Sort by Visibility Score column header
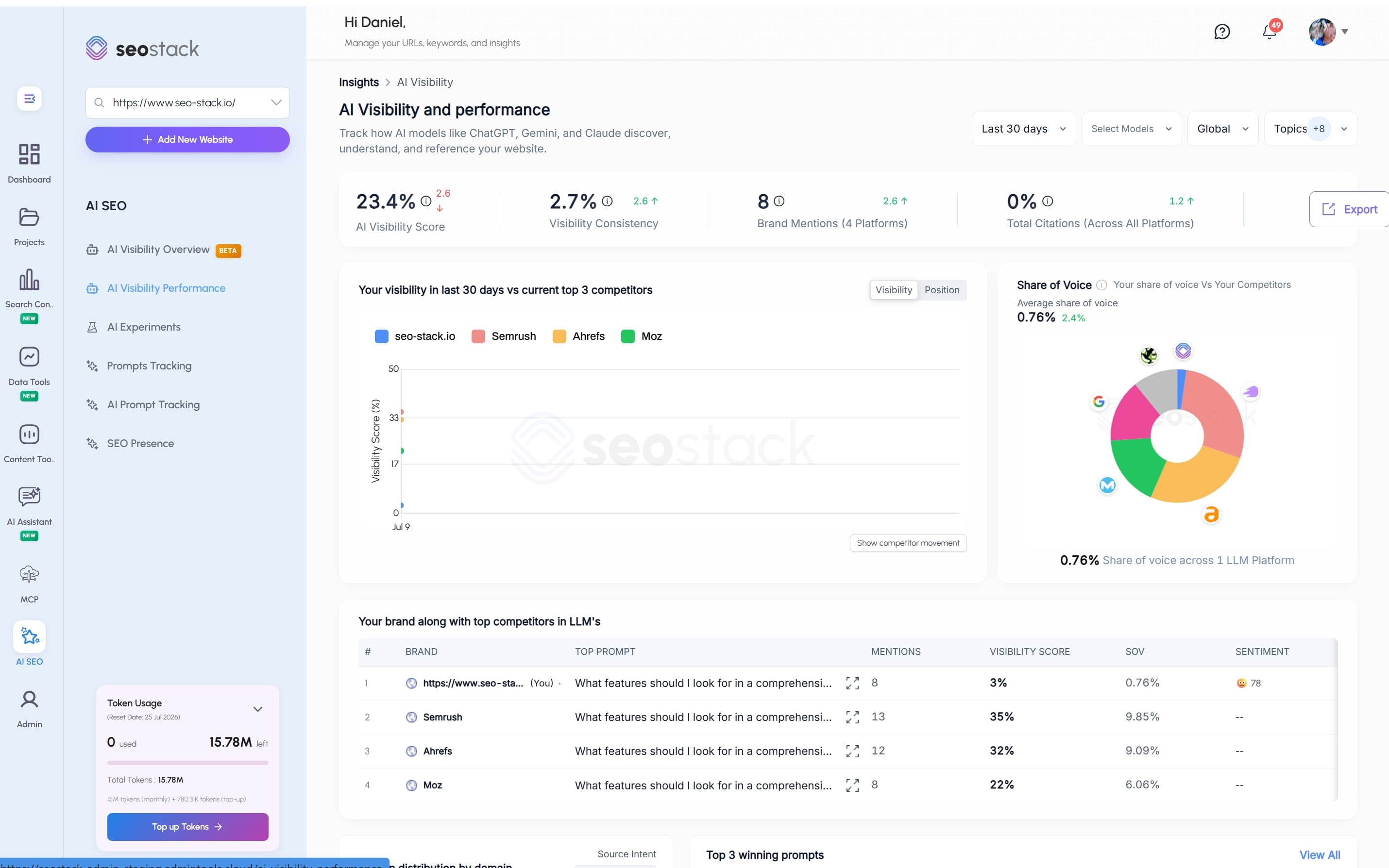 tap(1030, 651)
